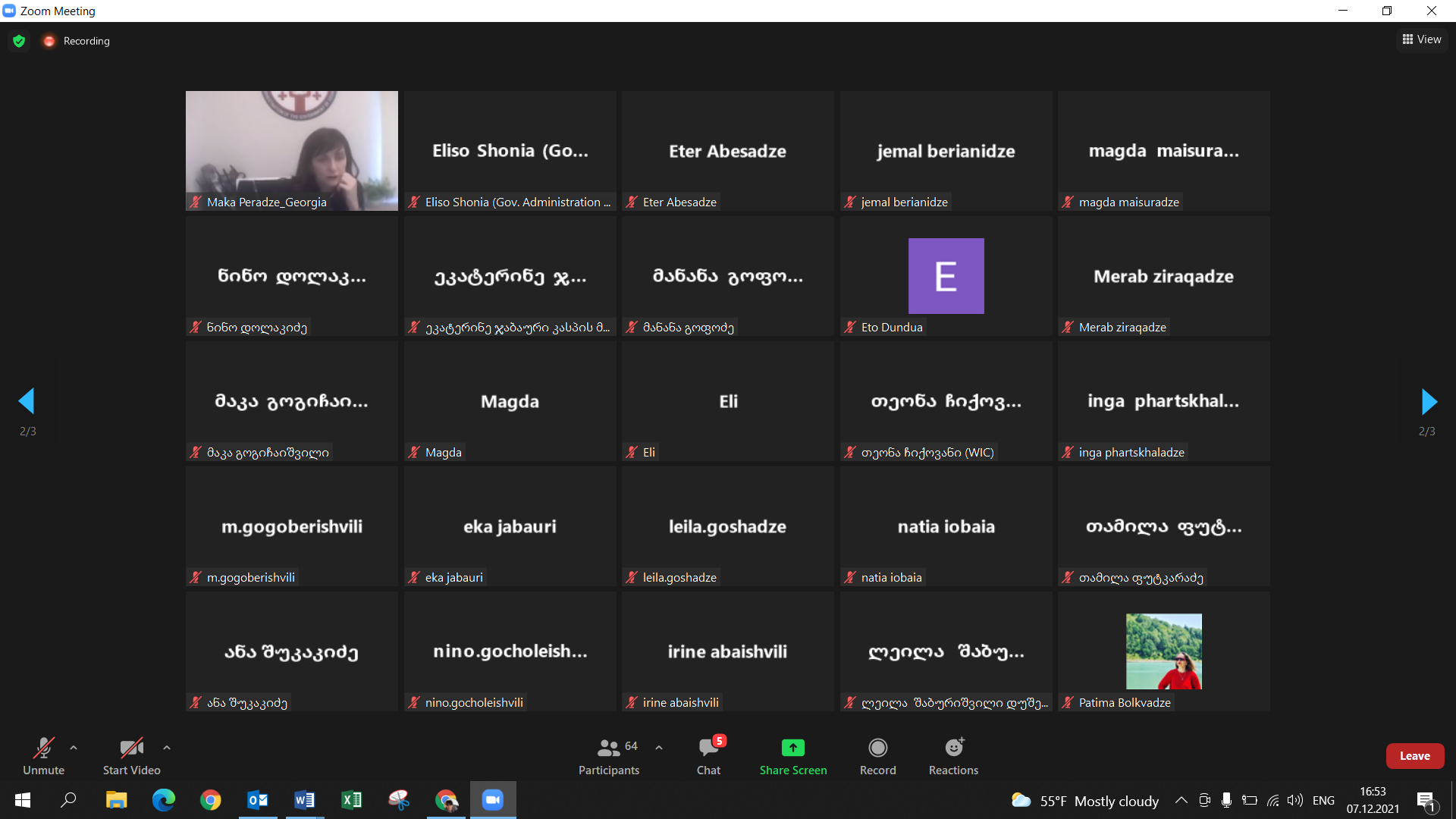
Task: Open Excel from the Windows taskbar
Action: tap(351, 800)
